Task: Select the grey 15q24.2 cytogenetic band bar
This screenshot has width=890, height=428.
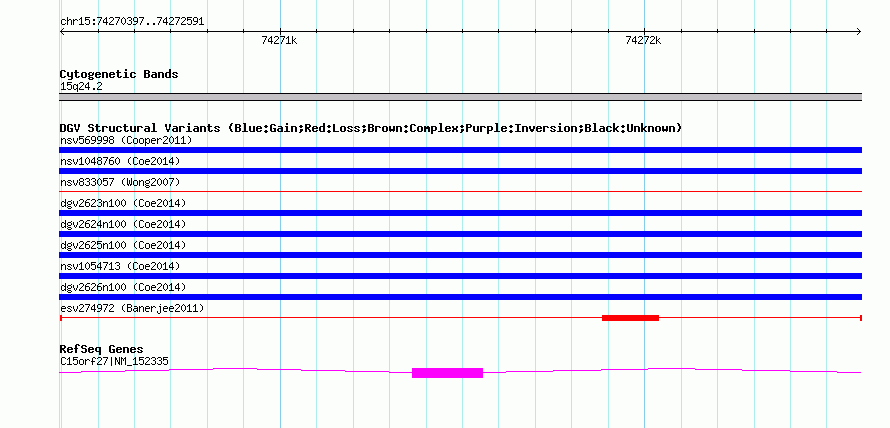Action: tap(460, 97)
